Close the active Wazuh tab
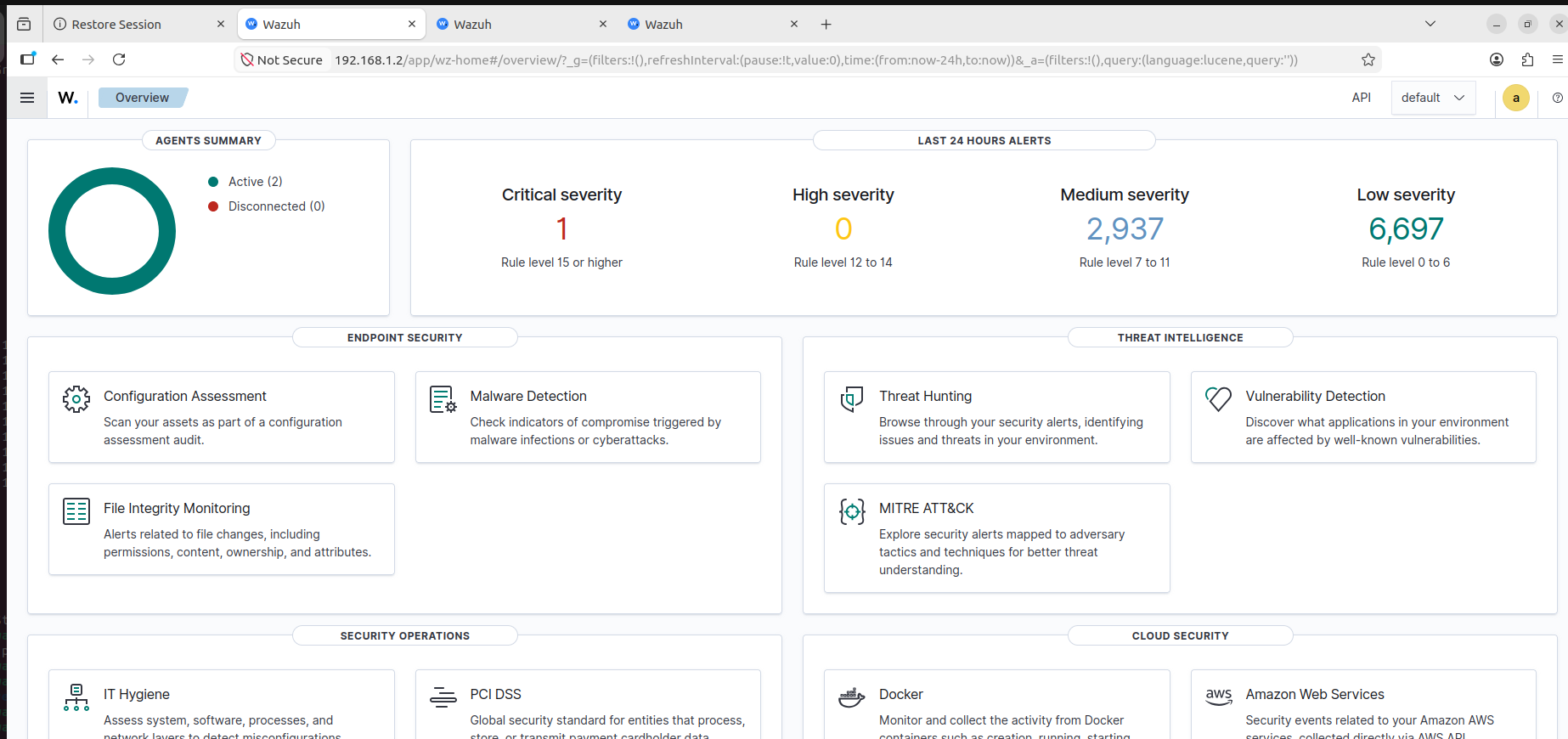Screen dimensions: 1568x739 412,25
